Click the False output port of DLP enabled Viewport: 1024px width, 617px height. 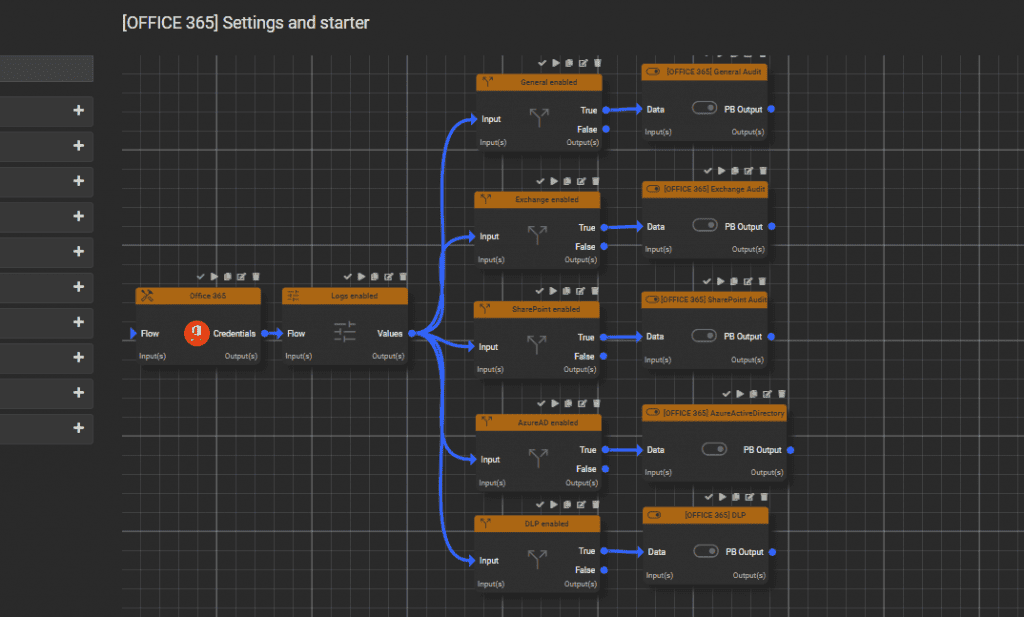click(x=604, y=570)
